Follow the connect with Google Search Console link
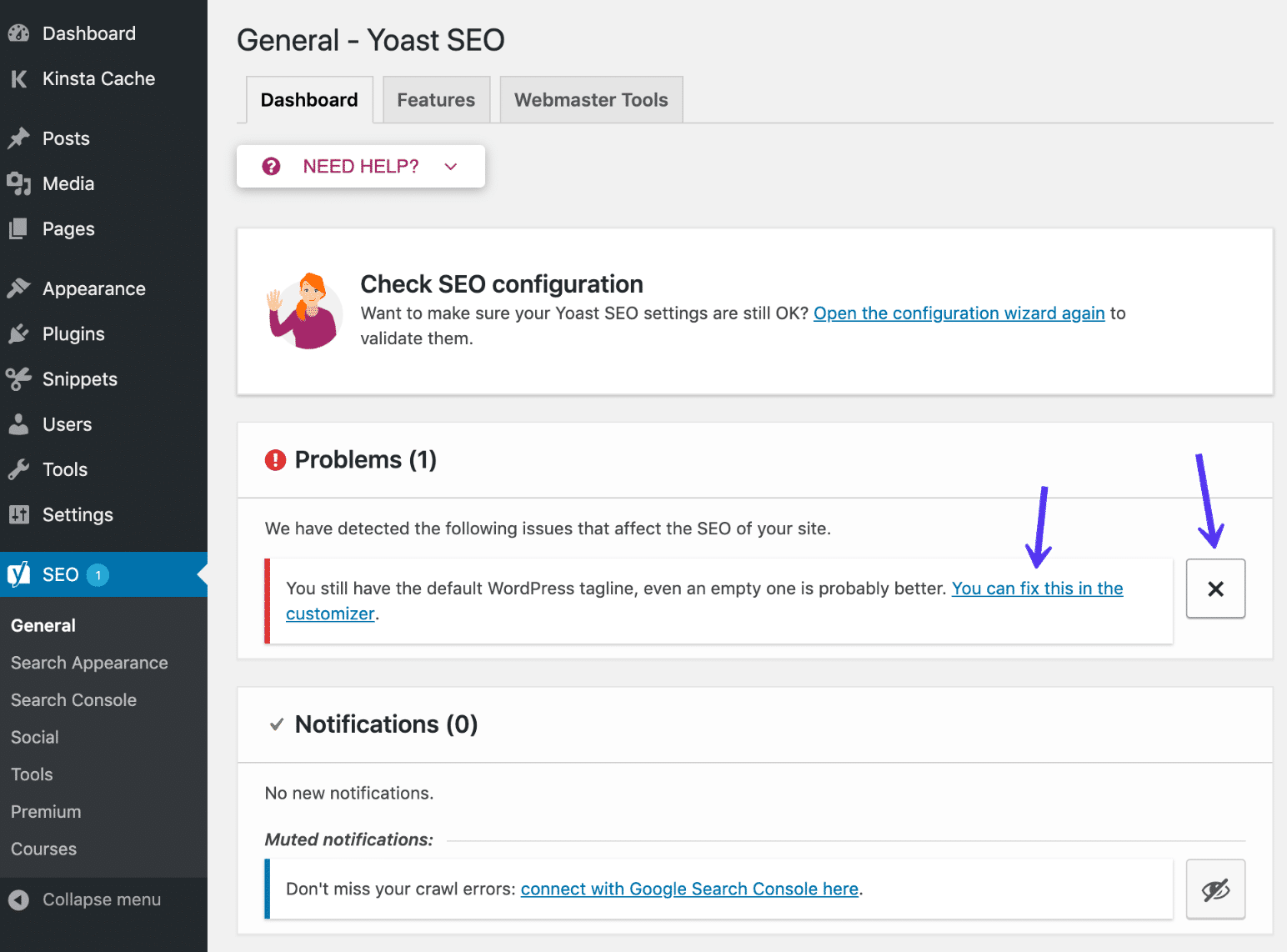 coord(689,889)
